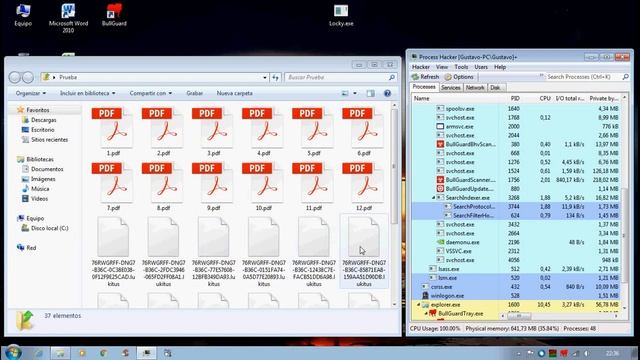Image resolution: width=640 pixels, height=360 pixels.
Task: Select the 9.pdf file icon
Action: point(213,182)
